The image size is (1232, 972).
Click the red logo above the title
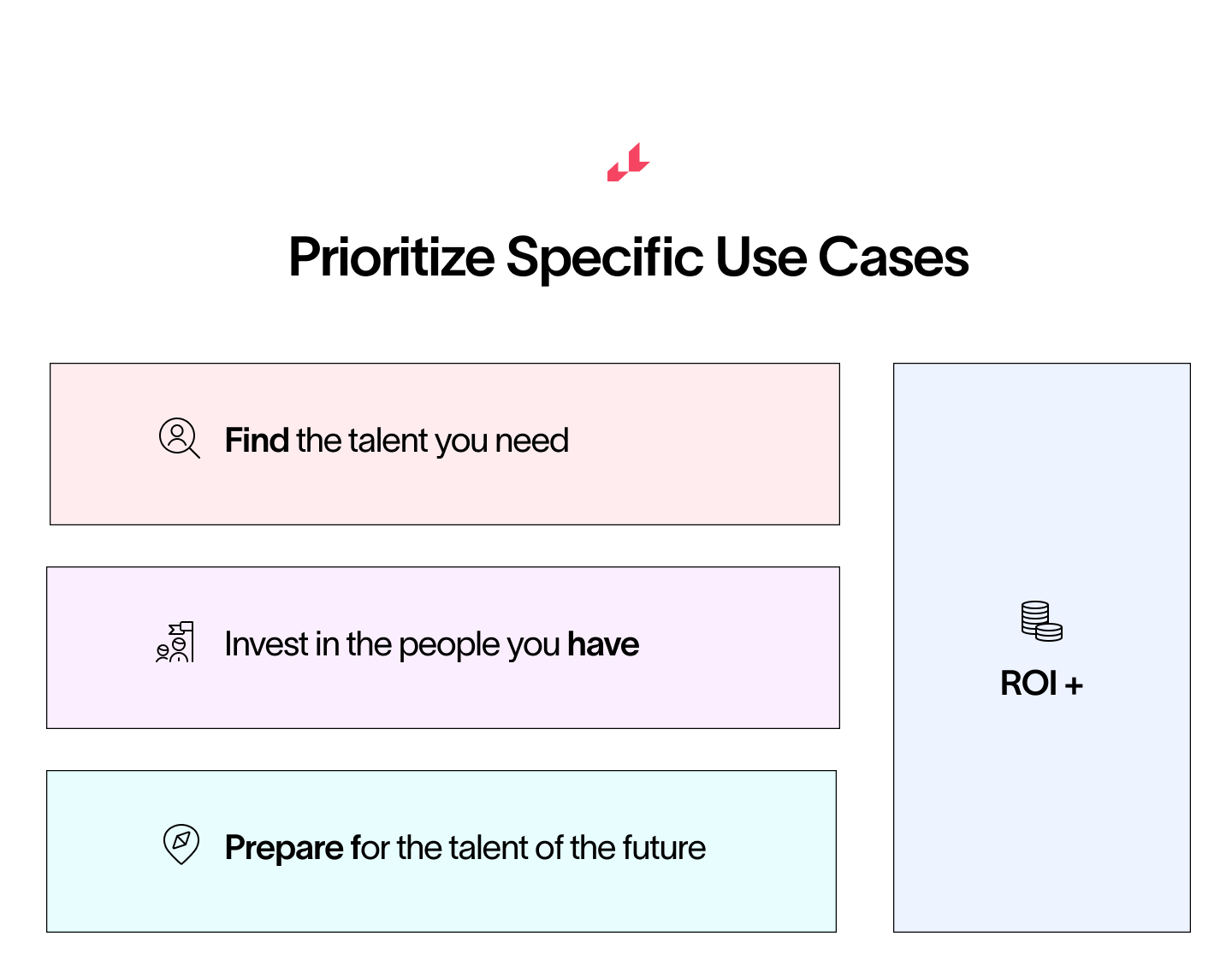point(628,163)
